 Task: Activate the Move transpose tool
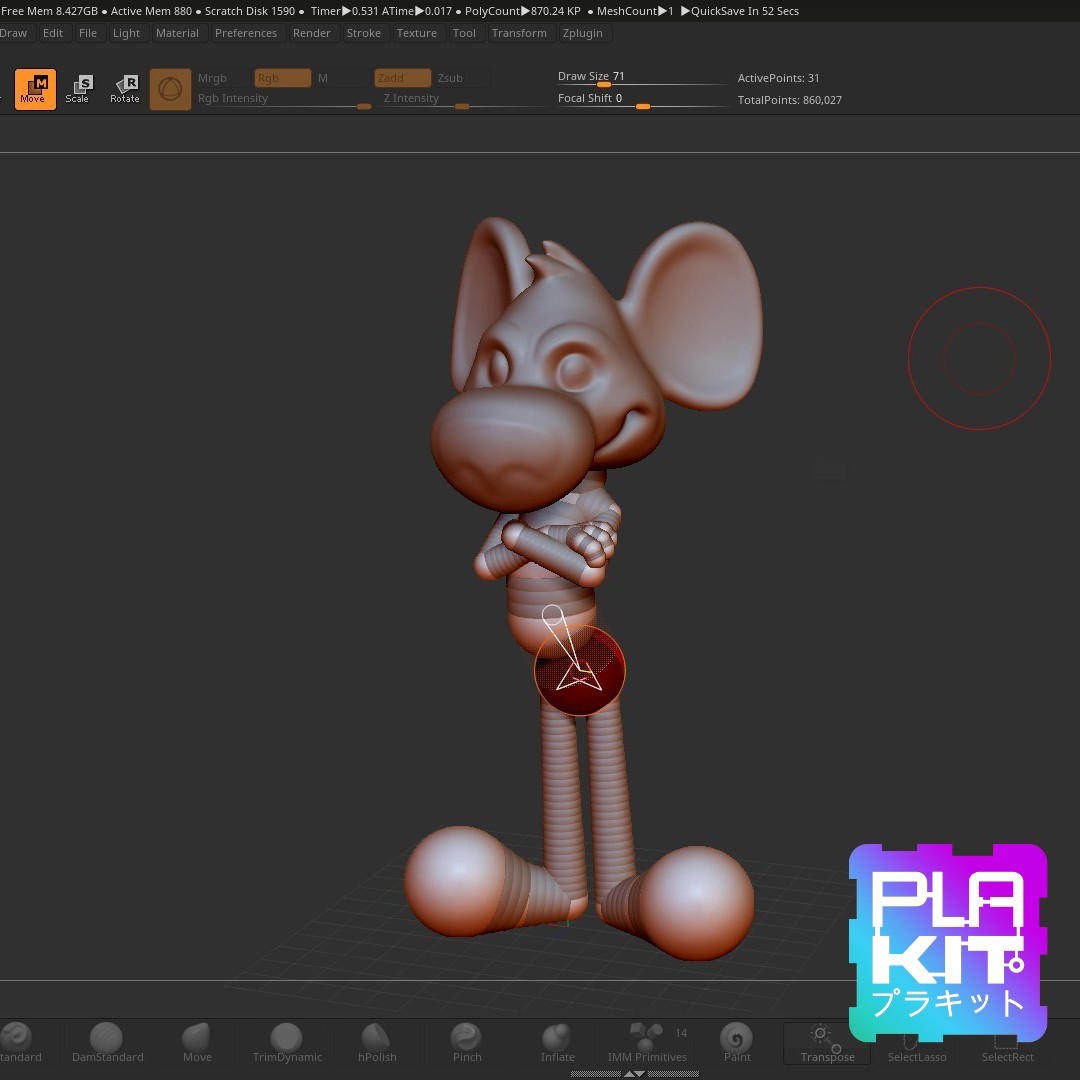pyautogui.click(x=35, y=89)
